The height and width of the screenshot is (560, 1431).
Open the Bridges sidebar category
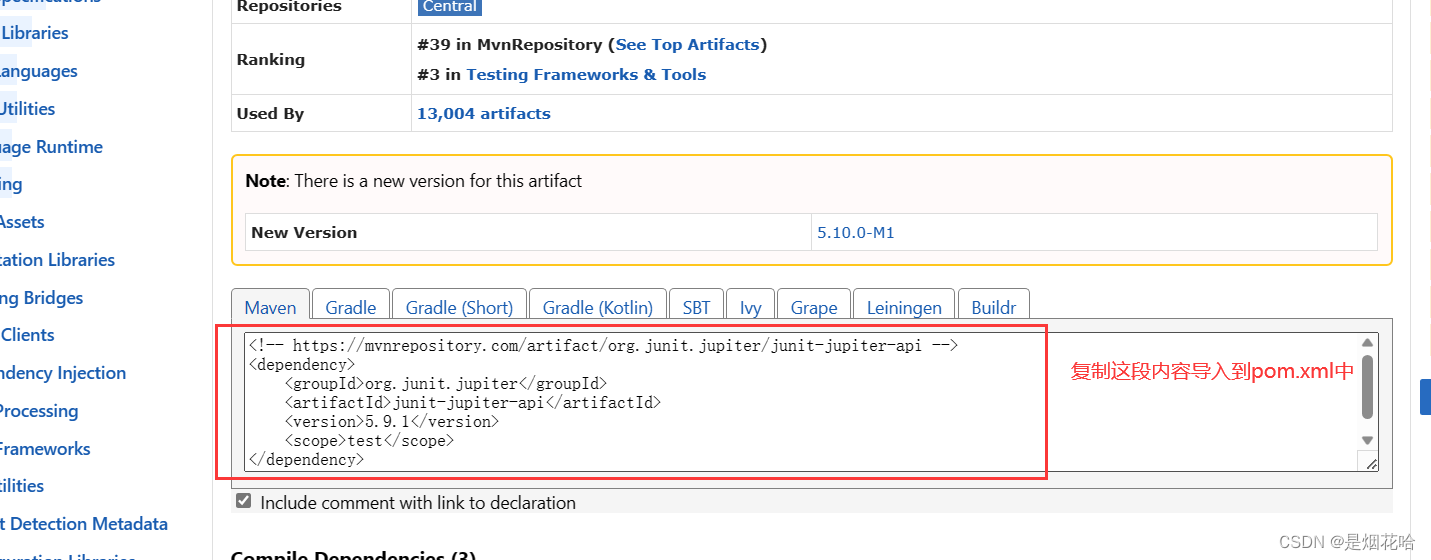pos(42,298)
